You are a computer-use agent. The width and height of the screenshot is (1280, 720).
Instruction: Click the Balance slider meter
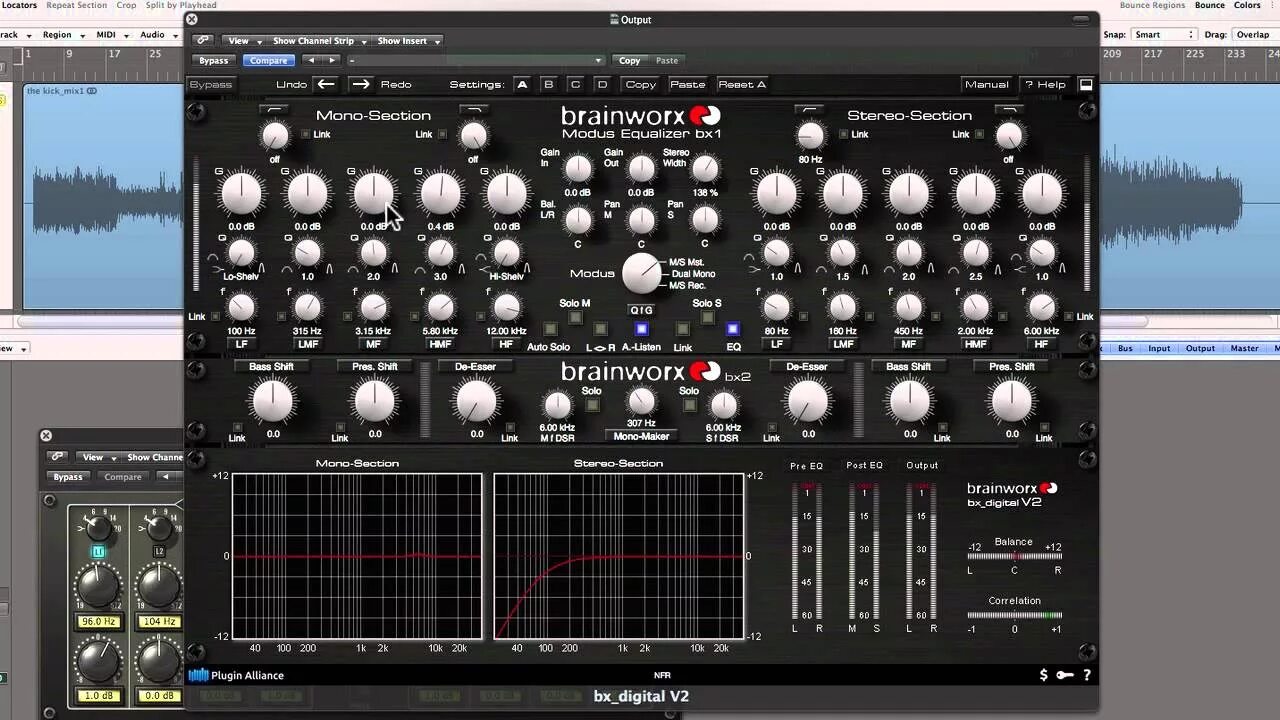[x=1014, y=556]
